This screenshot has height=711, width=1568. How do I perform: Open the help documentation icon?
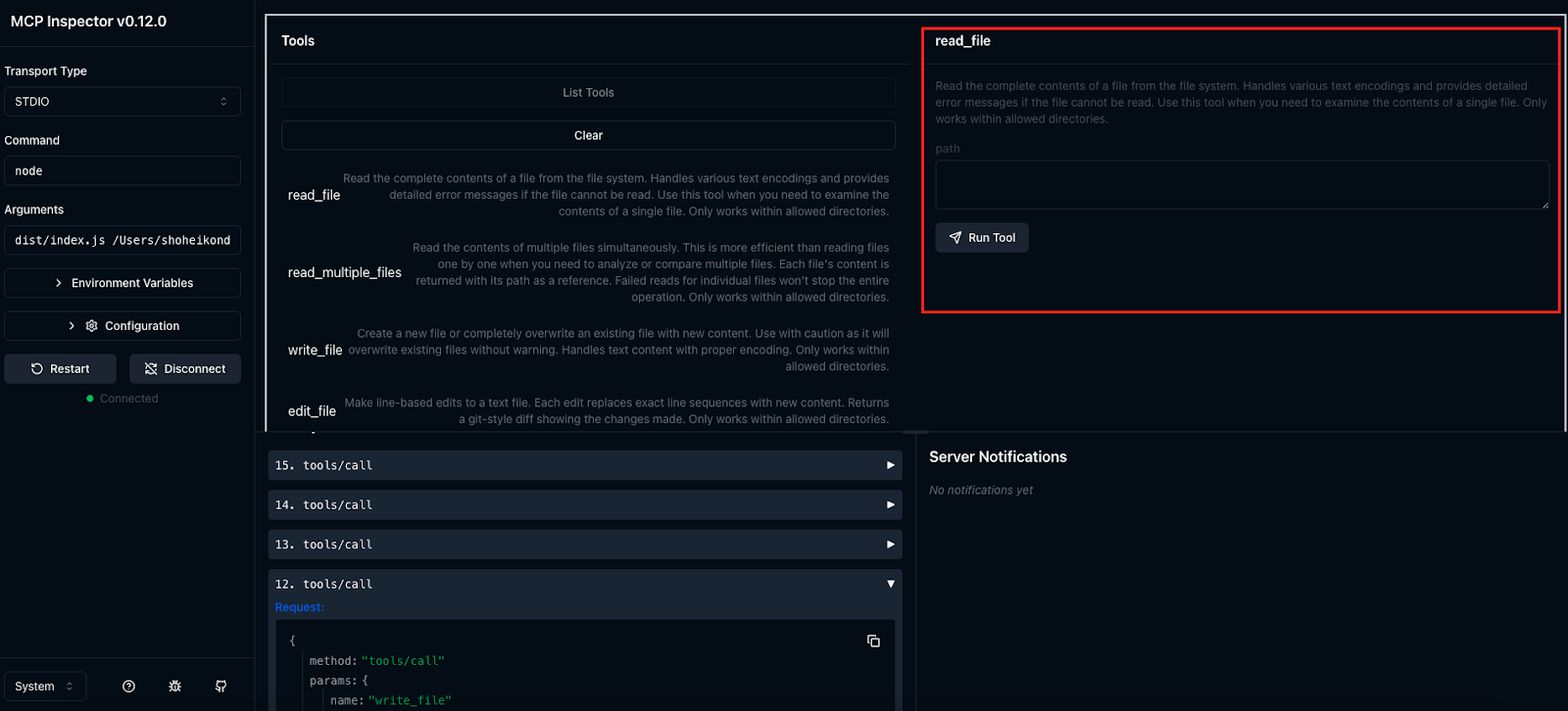[128, 687]
